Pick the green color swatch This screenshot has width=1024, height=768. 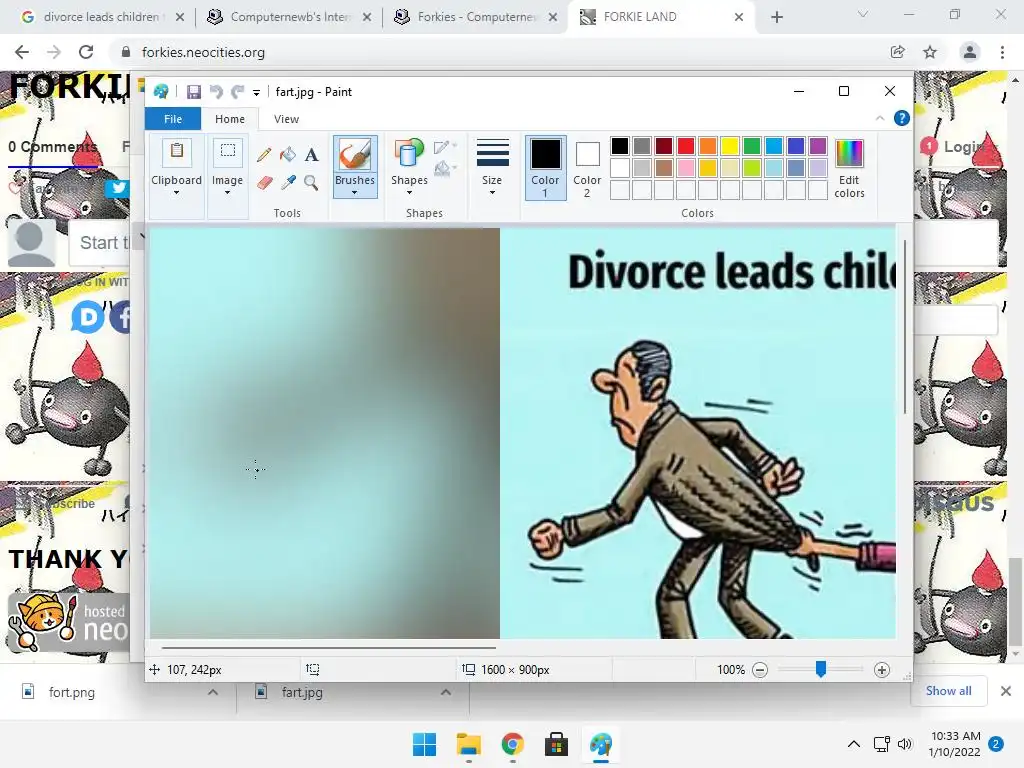[752, 146]
